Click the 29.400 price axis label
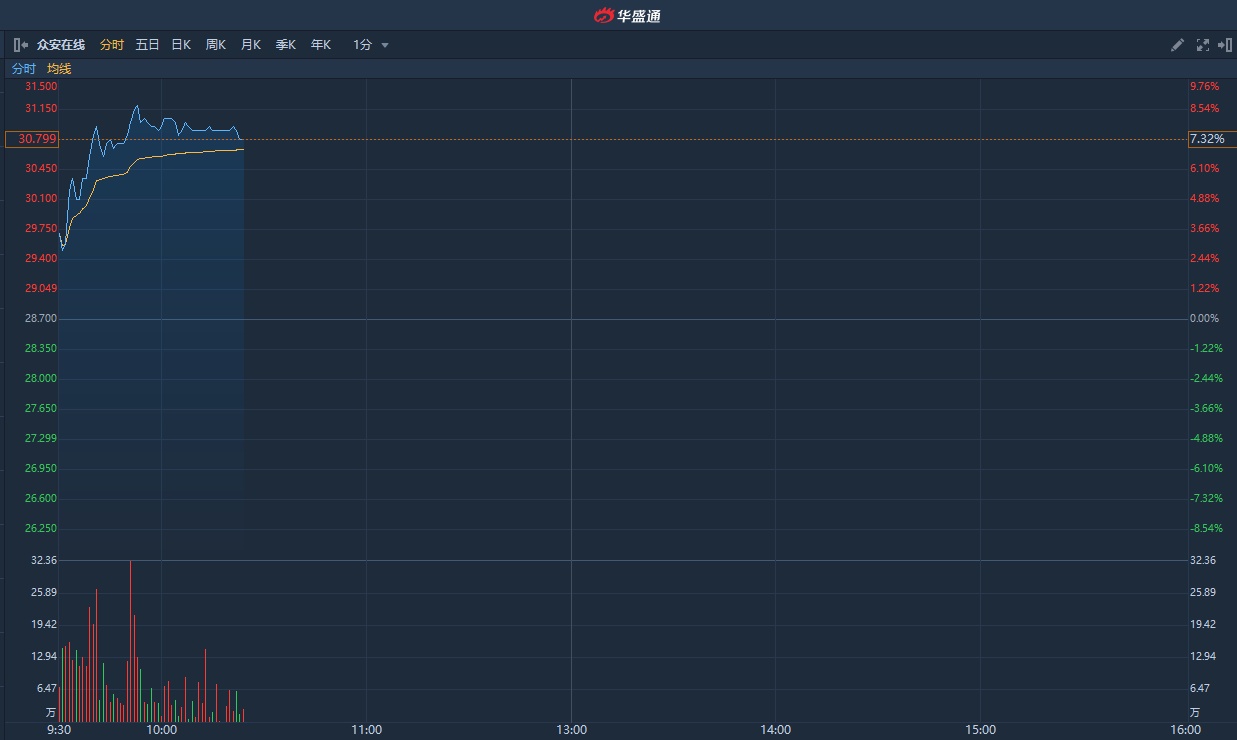The height and width of the screenshot is (740, 1237). pos(41,258)
